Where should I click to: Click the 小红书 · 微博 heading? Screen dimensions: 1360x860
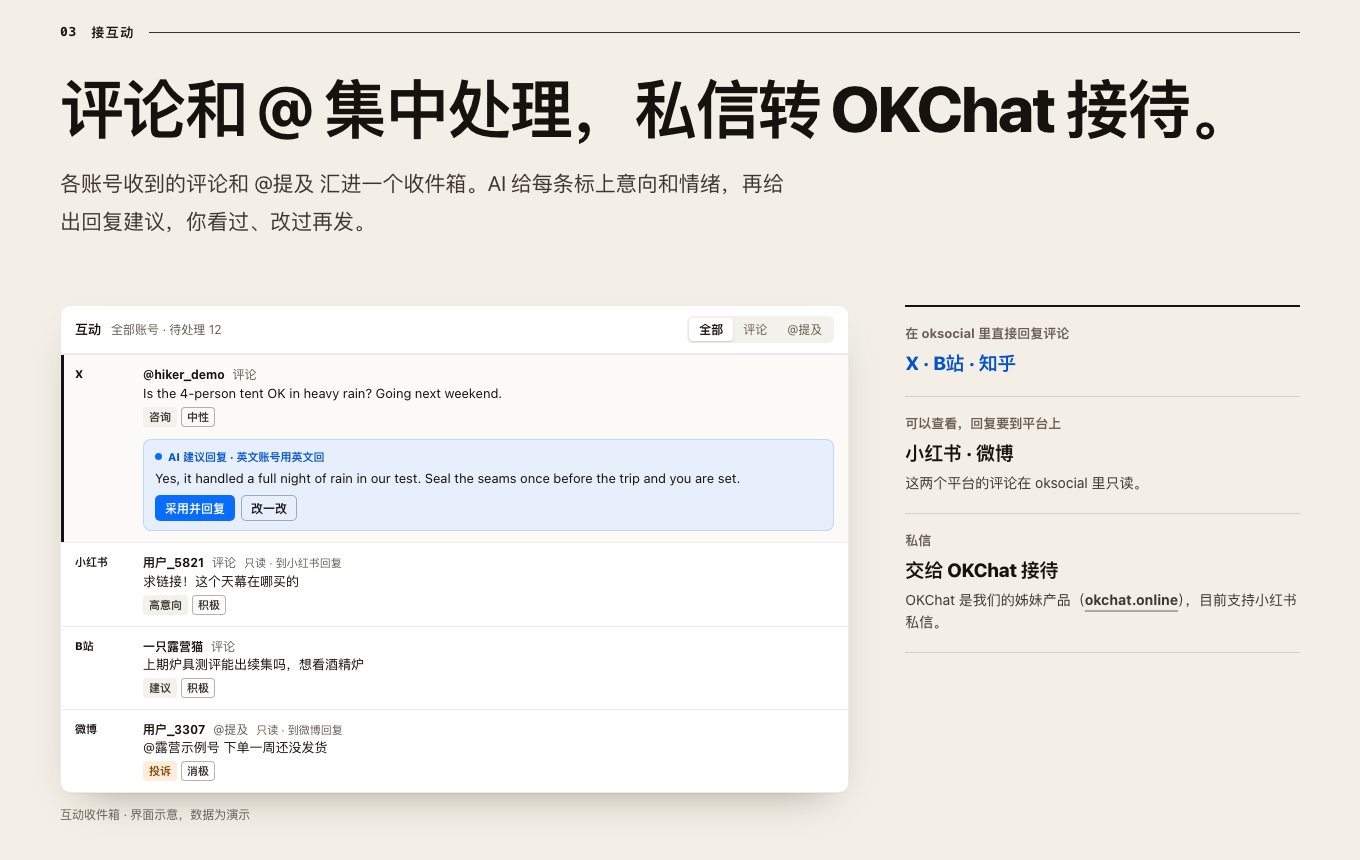pos(959,453)
